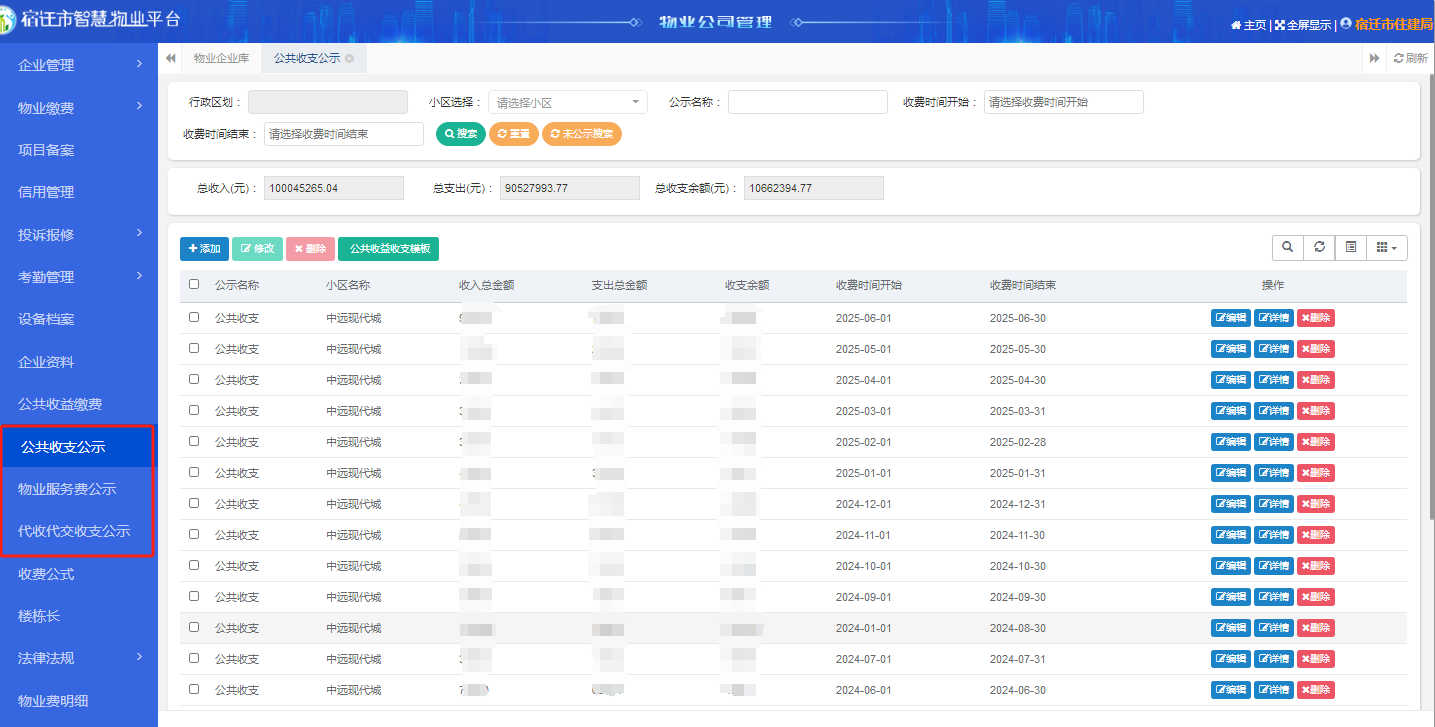View 详情 for the 2024-10-01 row
This screenshot has height=727, width=1435.
pyautogui.click(x=1274, y=566)
